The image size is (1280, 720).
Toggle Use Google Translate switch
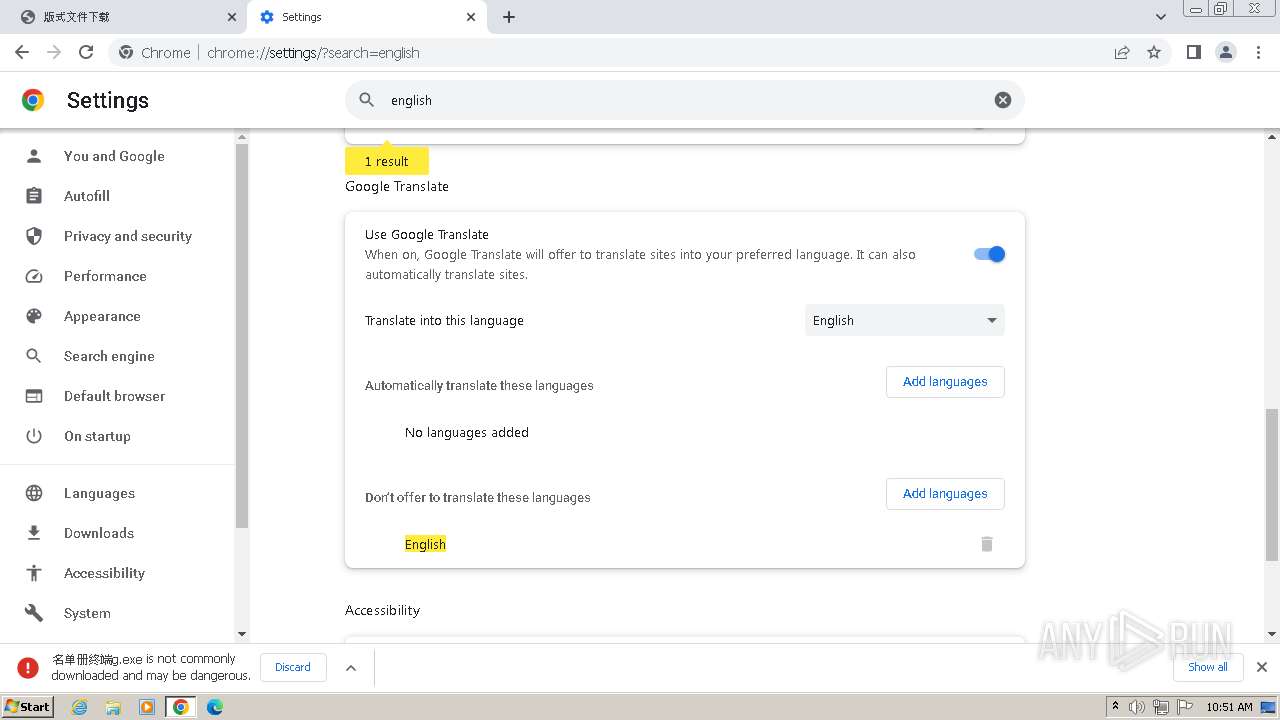click(989, 254)
